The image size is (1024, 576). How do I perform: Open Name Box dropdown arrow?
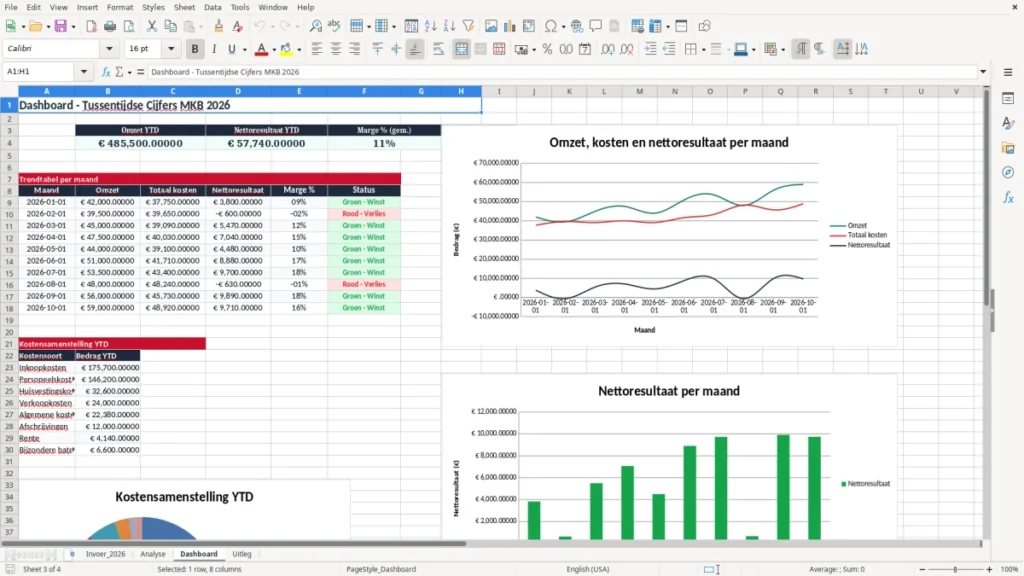[84, 72]
